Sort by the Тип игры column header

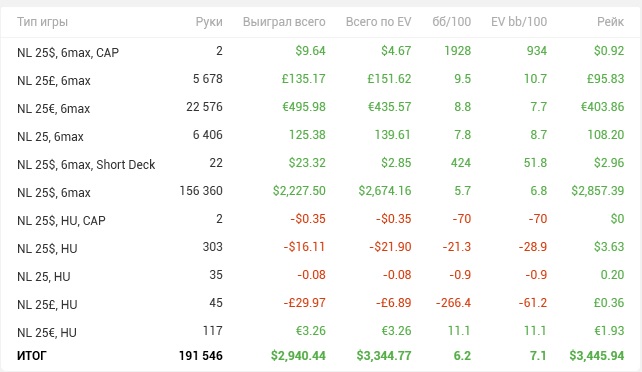click(x=42, y=22)
